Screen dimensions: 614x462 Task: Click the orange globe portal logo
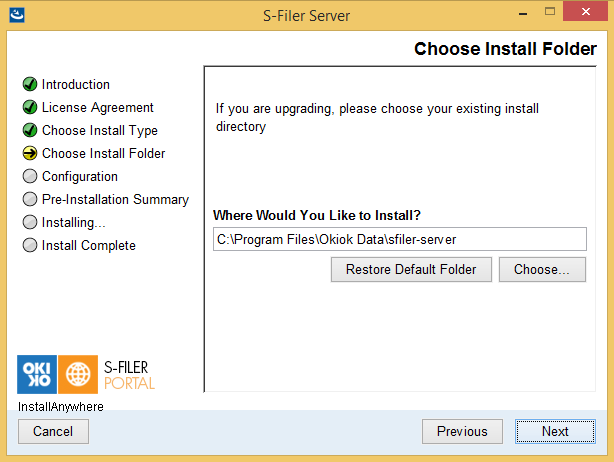(x=78, y=374)
